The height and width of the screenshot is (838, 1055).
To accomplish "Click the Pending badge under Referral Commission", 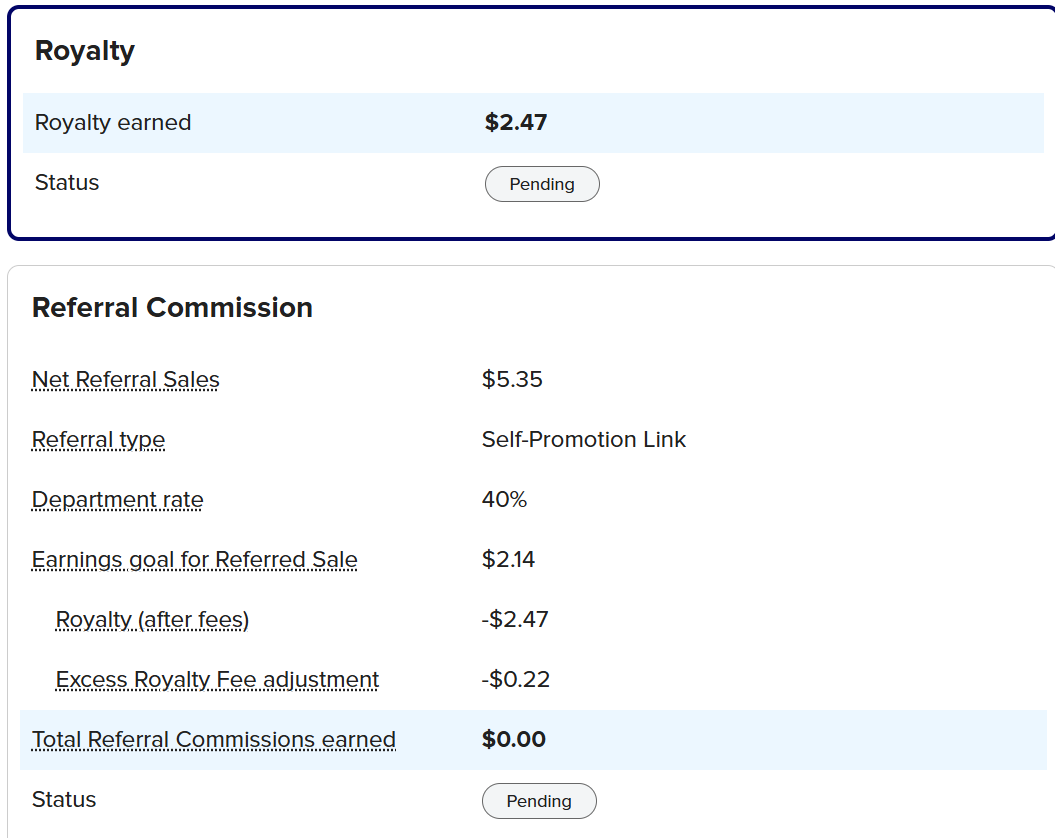I will tap(539, 801).
